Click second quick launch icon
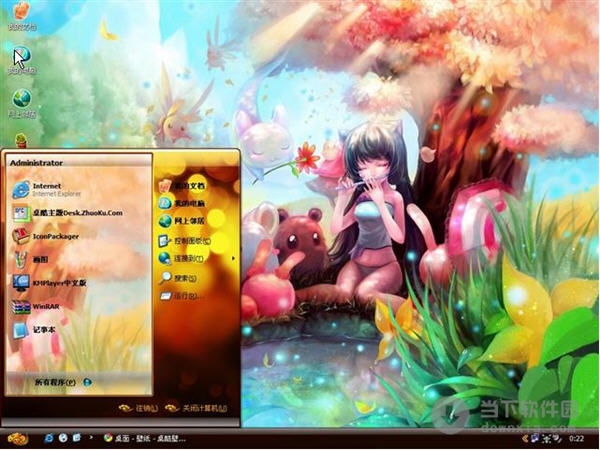Screen dimensions: 600x450 click(63, 438)
